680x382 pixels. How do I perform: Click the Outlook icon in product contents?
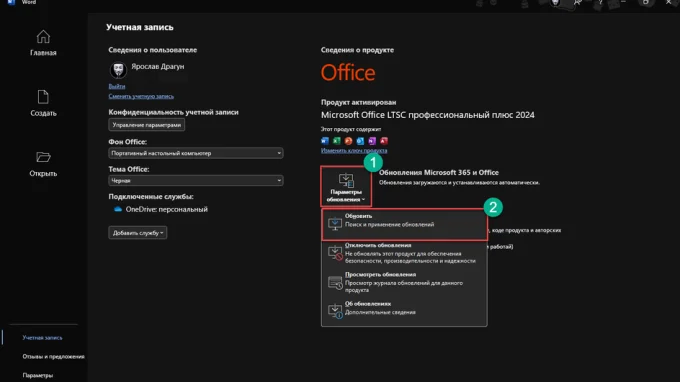[x=360, y=140]
